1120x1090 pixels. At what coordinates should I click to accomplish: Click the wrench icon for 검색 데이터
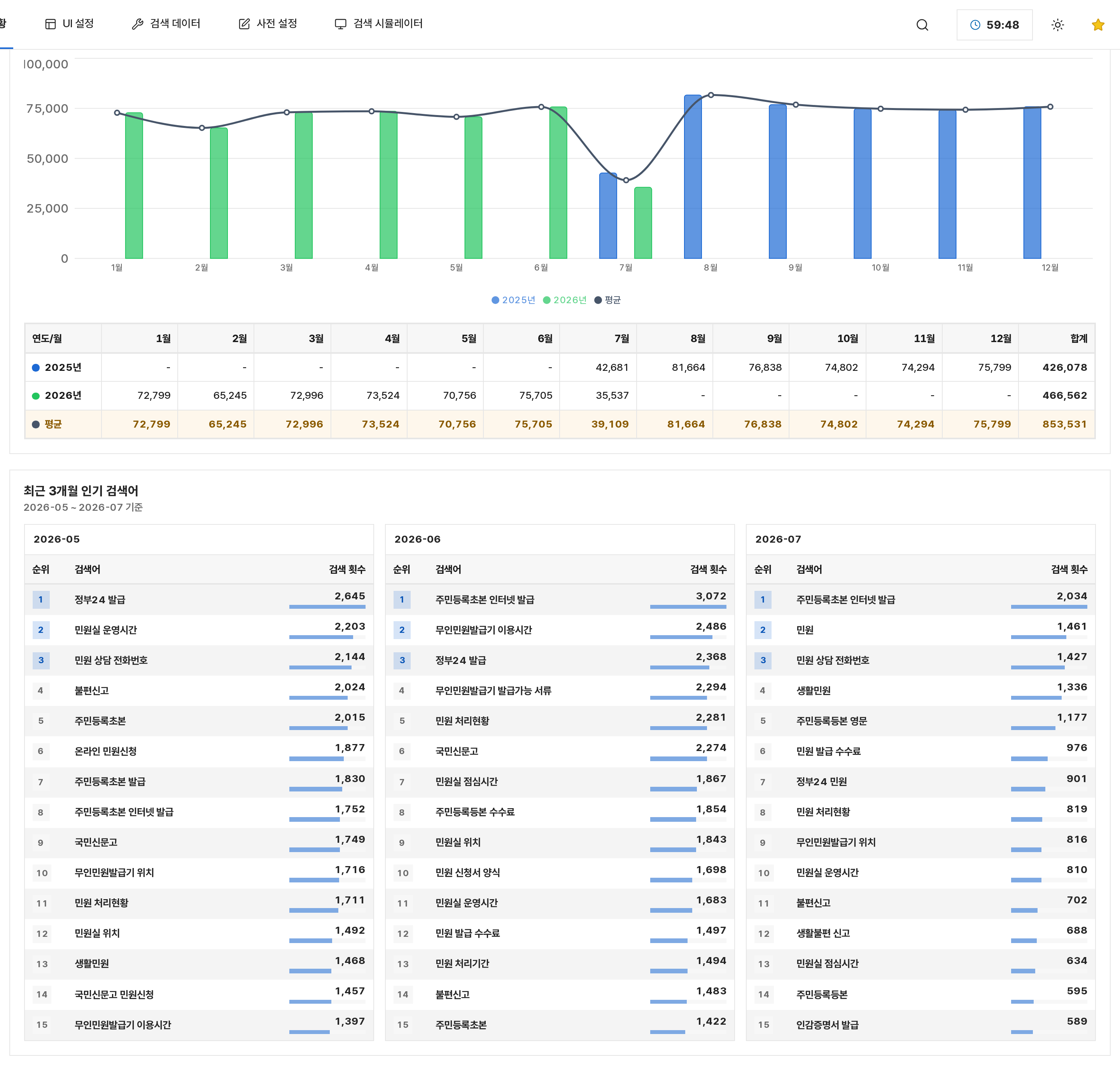pos(137,23)
